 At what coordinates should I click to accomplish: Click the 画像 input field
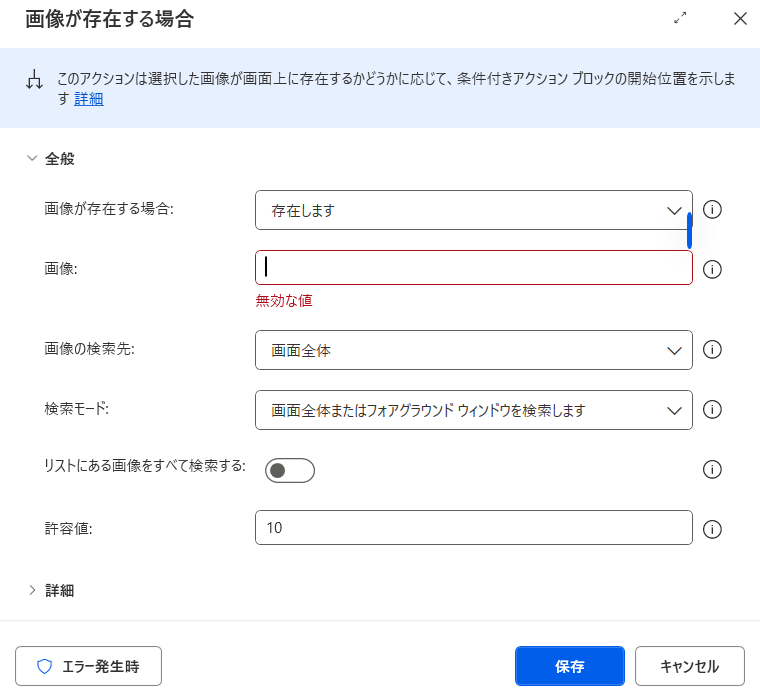473,268
